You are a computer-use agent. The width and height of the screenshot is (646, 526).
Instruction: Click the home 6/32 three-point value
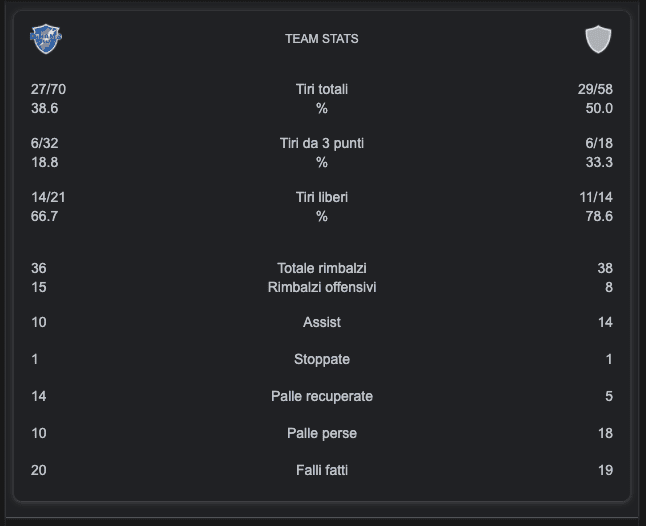click(x=44, y=143)
